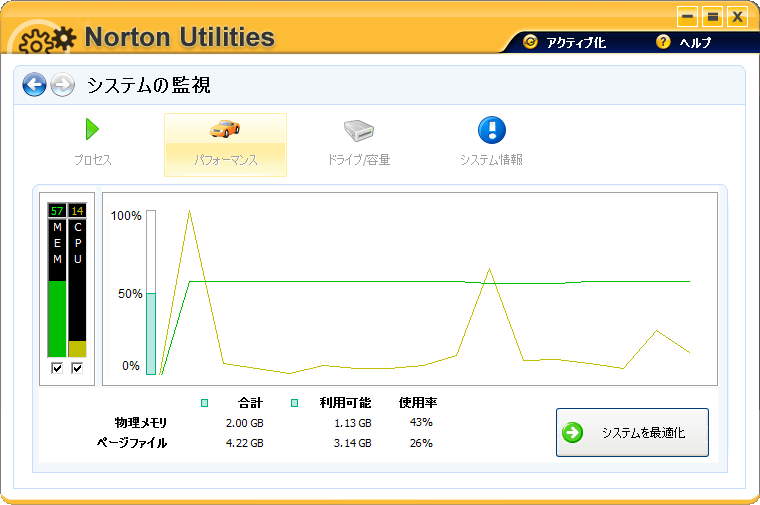Uncheck the MEM graph checkbox

[57, 368]
